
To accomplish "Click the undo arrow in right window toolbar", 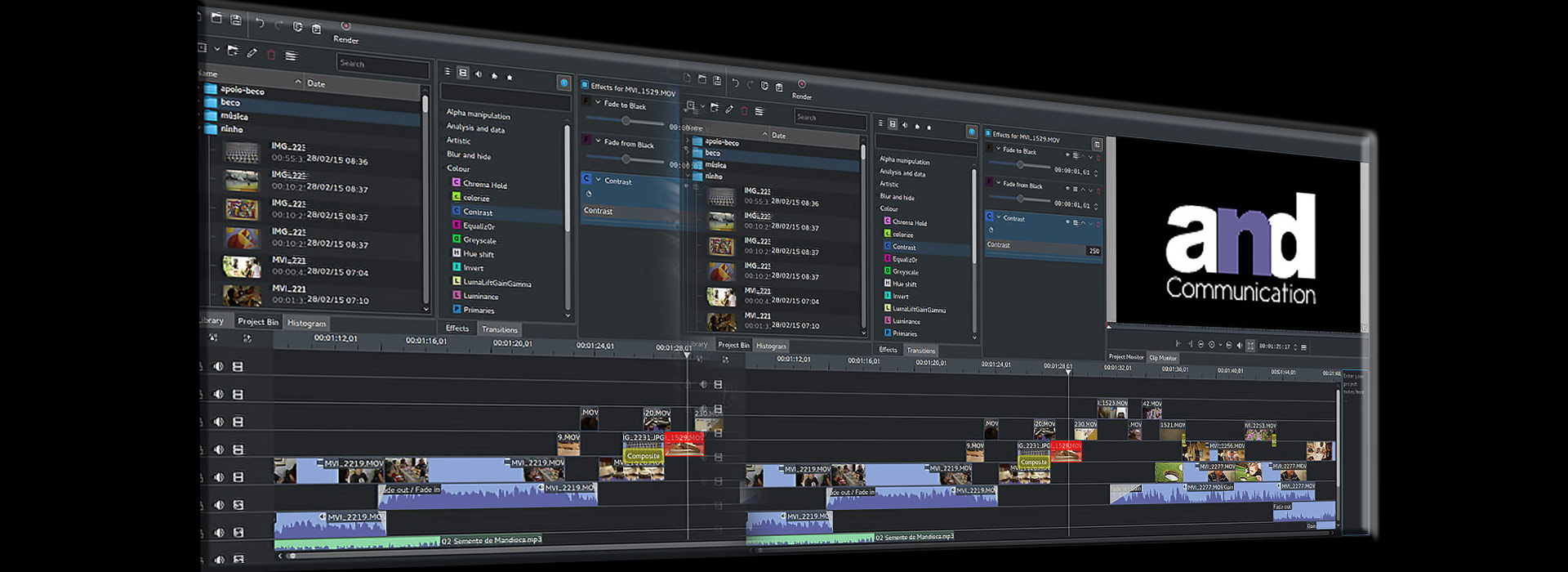I will pos(735,83).
